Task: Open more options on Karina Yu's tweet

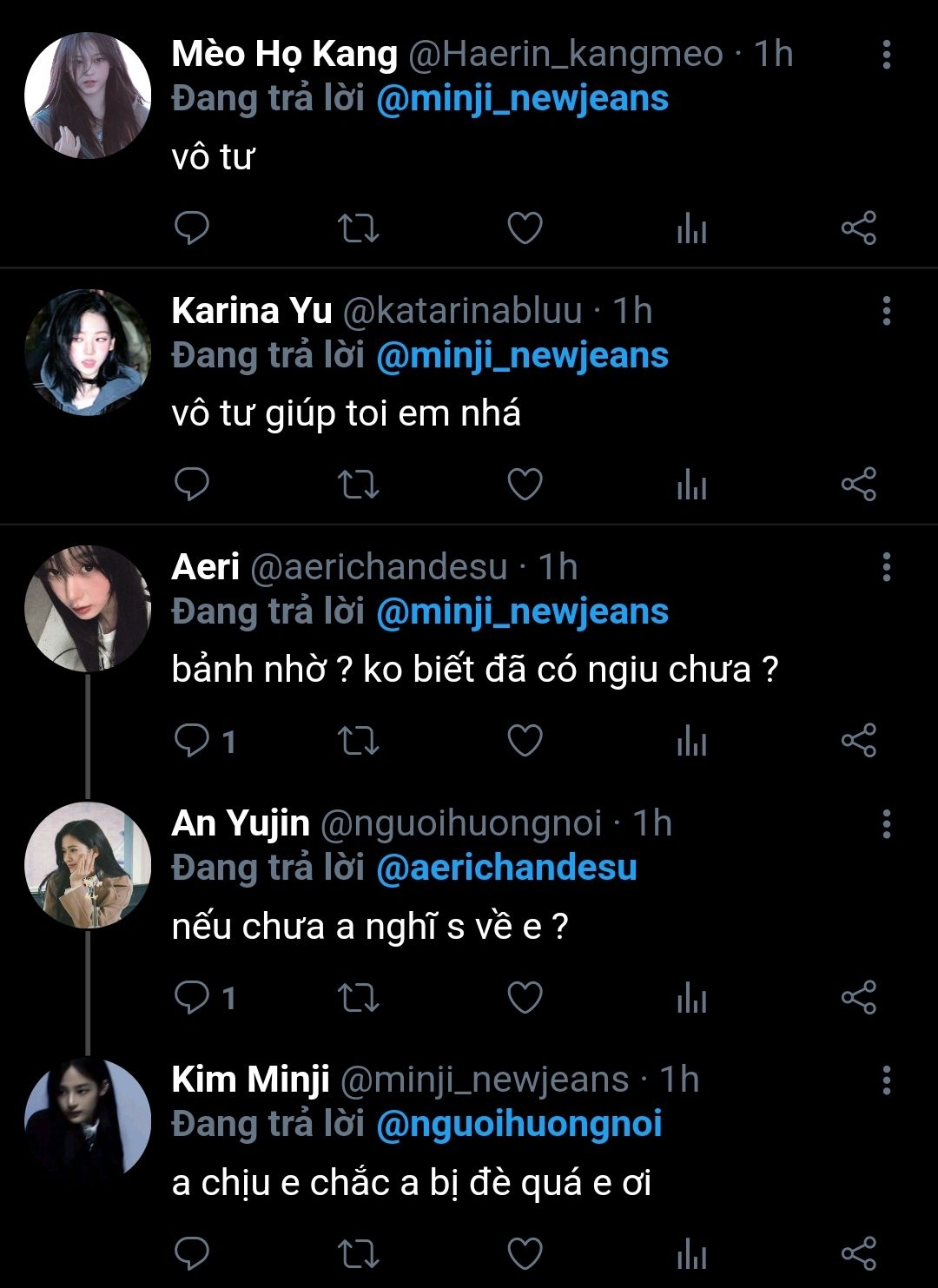Action: click(886, 311)
